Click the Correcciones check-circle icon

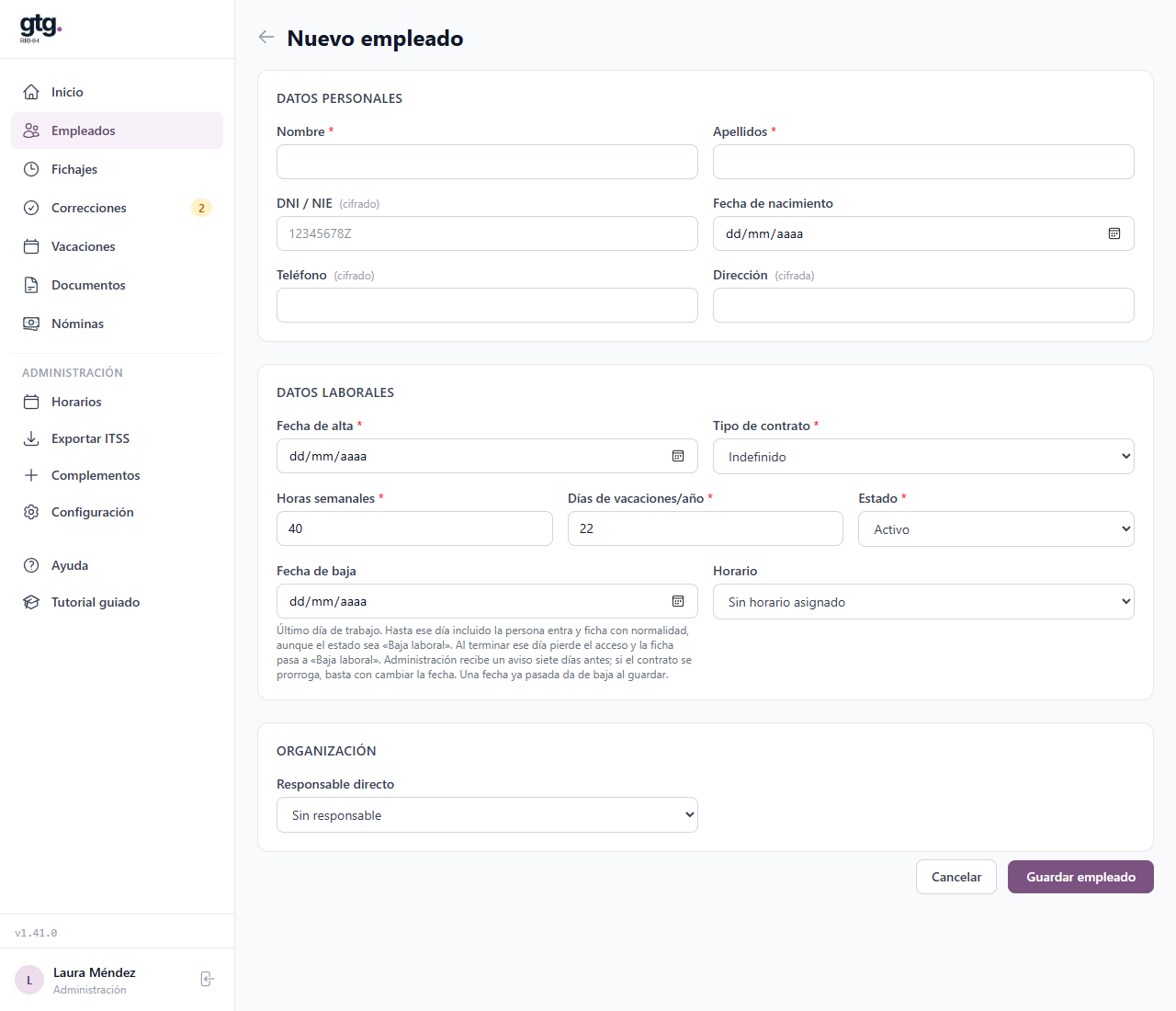click(x=31, y=208)
